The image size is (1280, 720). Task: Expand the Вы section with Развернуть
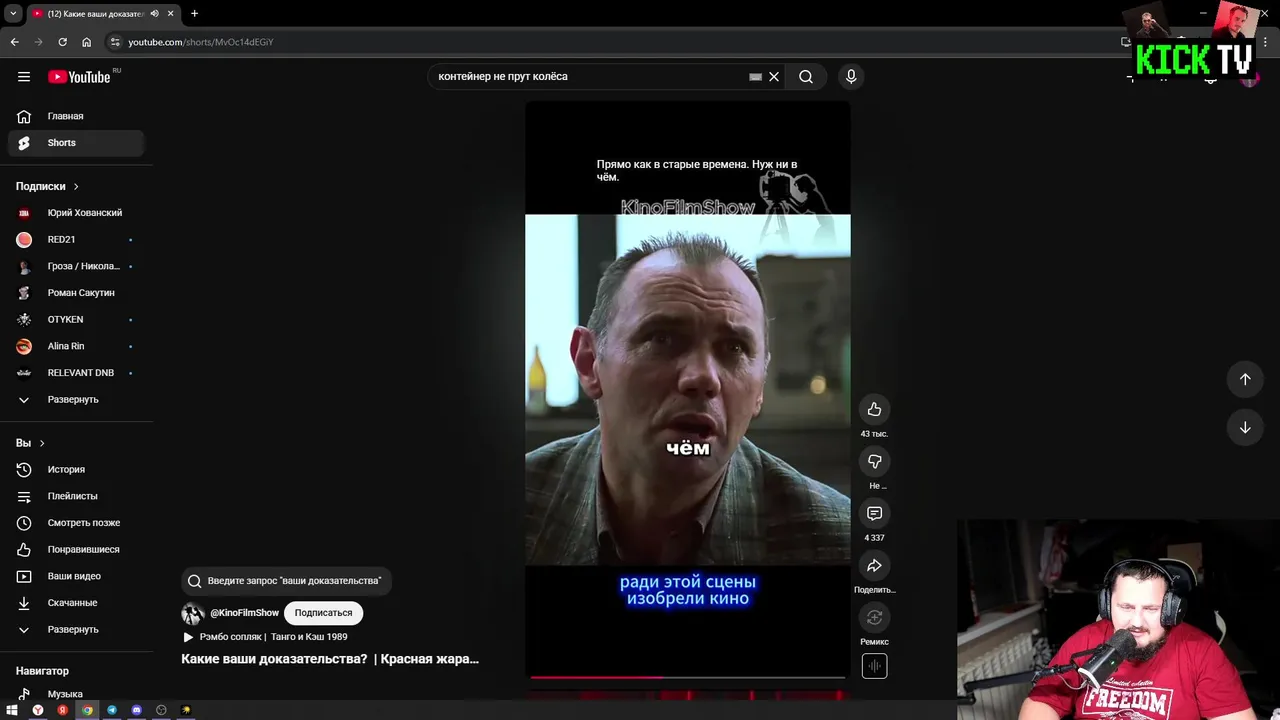[76, 630]
